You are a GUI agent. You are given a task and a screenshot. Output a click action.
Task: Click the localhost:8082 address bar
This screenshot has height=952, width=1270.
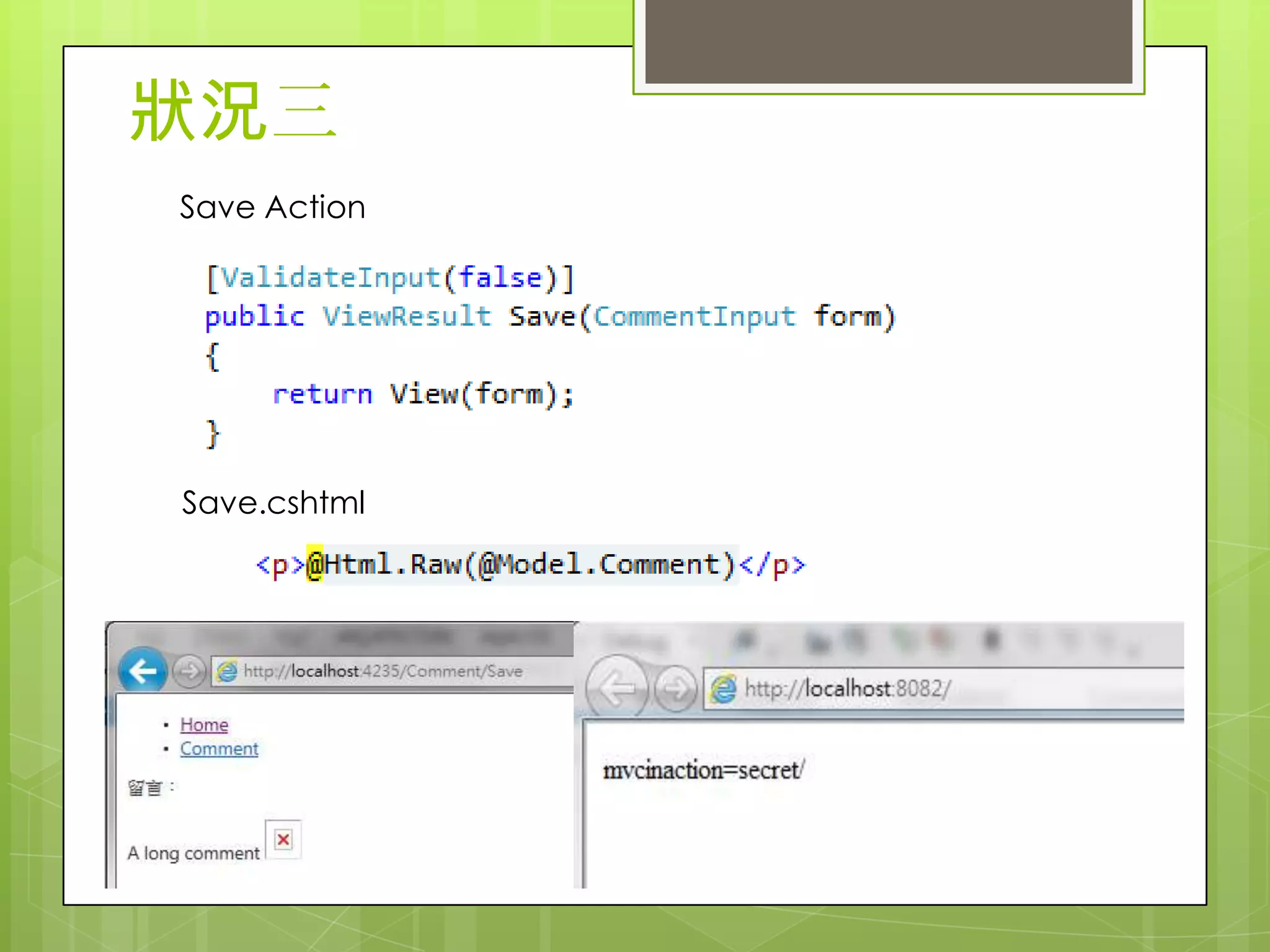pyautogui.click(x=943, y=689)
